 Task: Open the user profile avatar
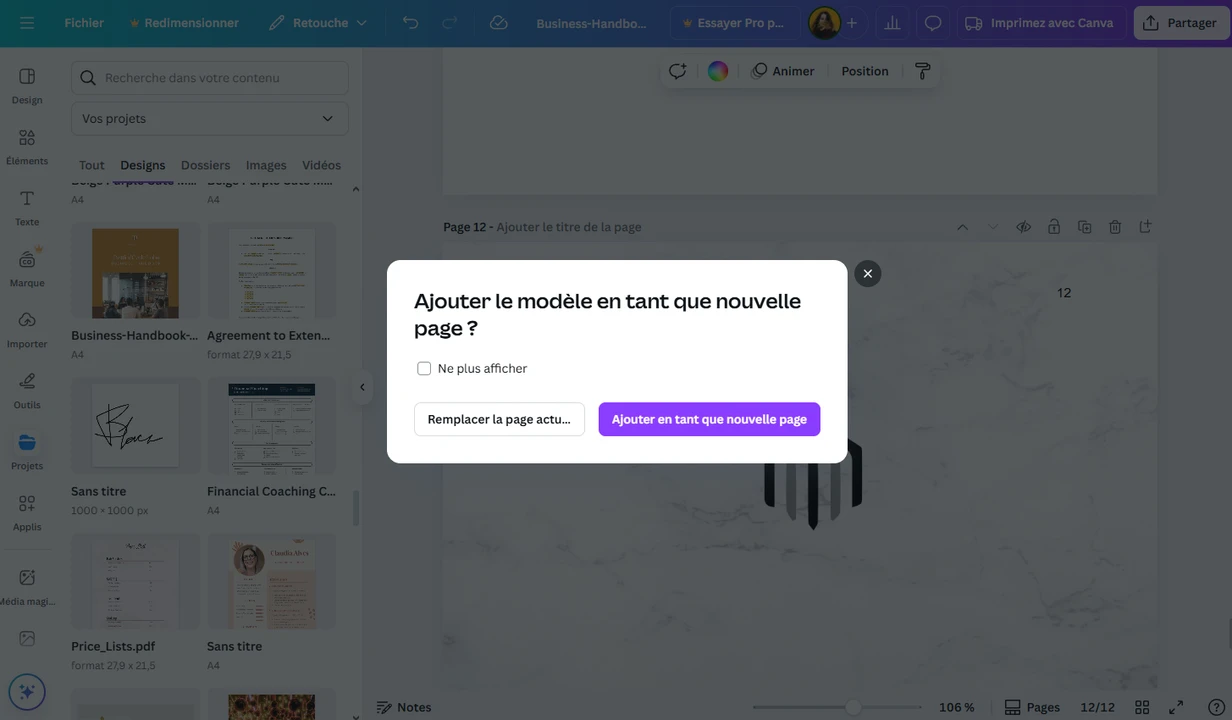[824, 23]
